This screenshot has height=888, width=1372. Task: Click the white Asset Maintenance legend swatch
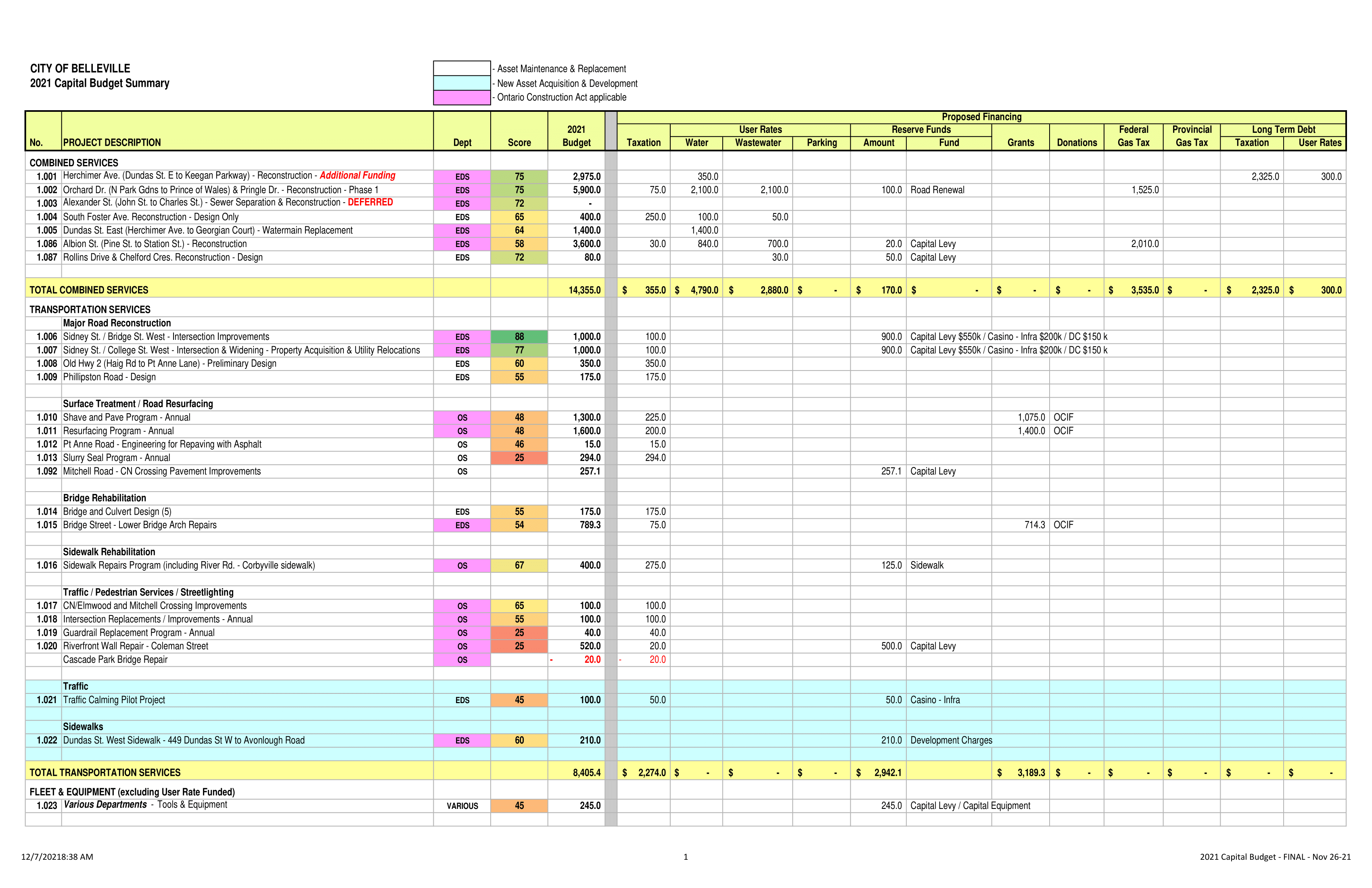[x=462, y=68]
